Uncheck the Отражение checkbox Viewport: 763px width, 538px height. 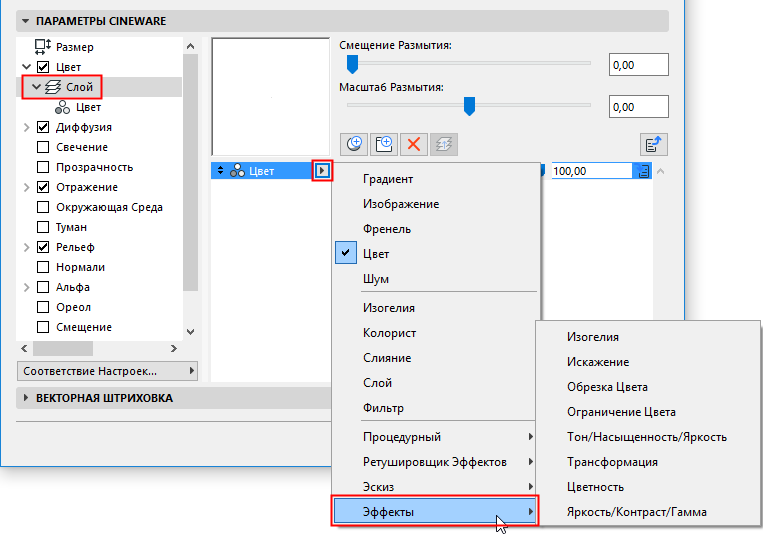point(43,187)
